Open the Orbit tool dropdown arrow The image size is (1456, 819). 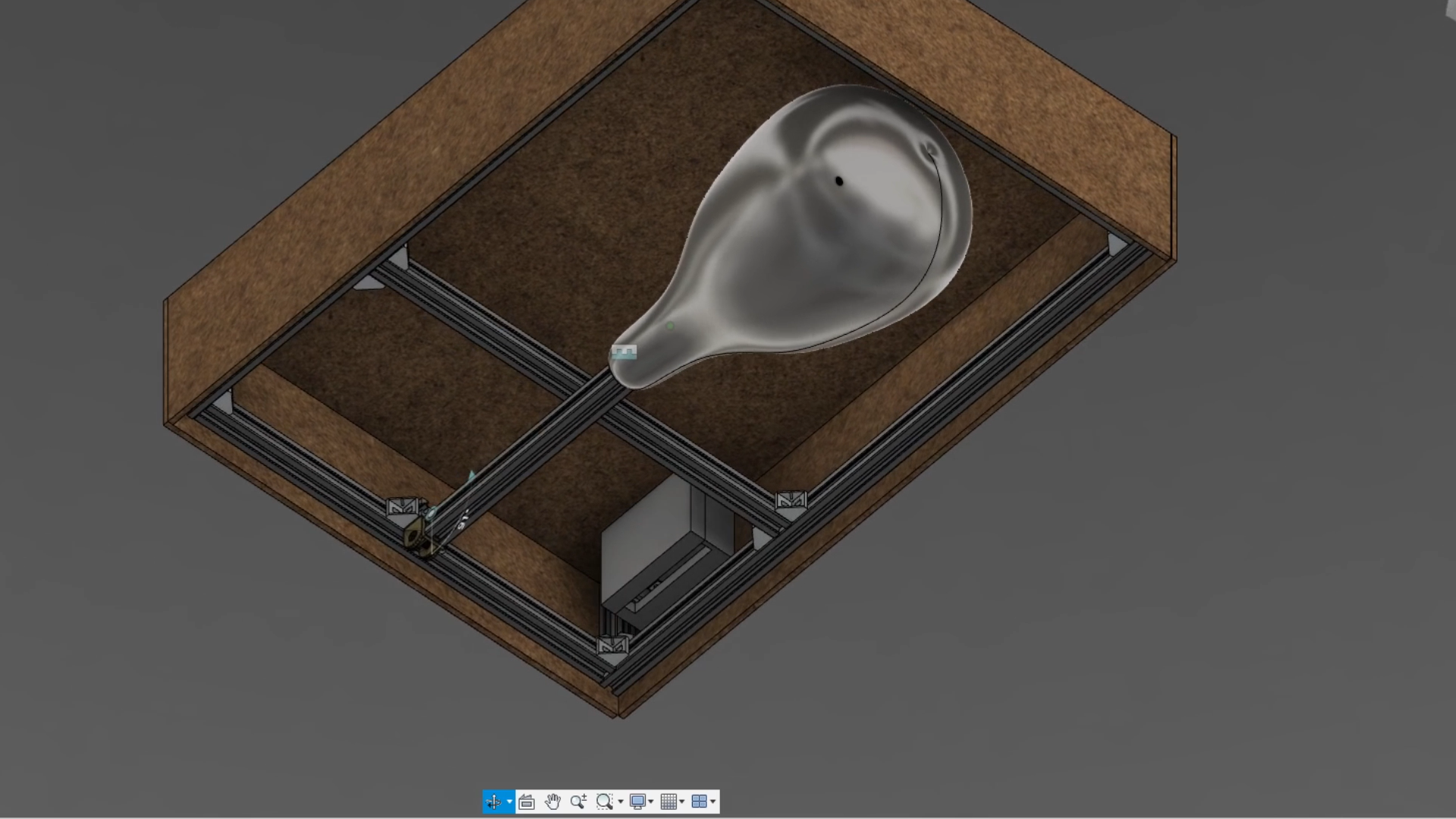tap(510, 802)
